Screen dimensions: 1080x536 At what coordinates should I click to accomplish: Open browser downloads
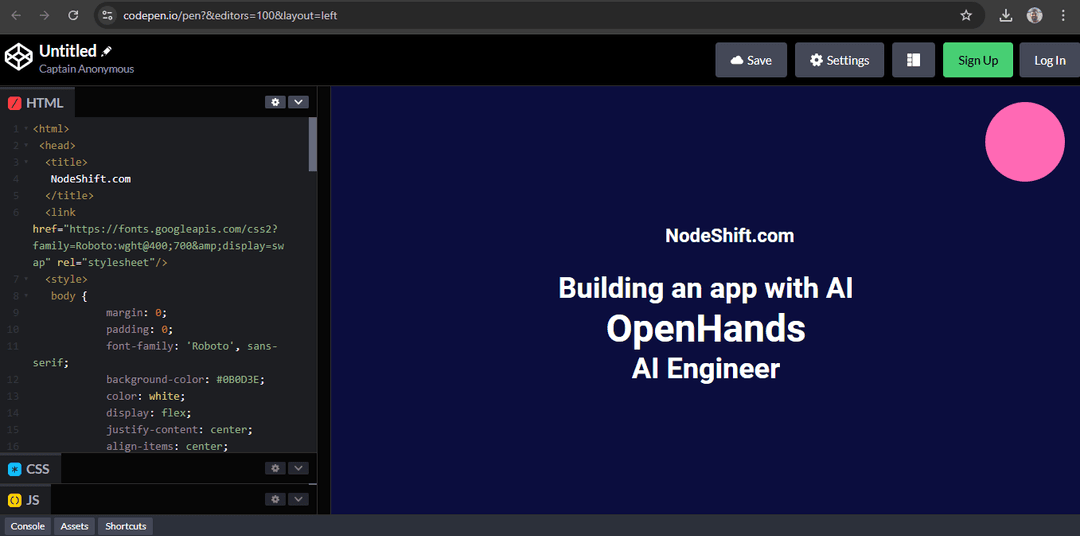[1006, 15]
